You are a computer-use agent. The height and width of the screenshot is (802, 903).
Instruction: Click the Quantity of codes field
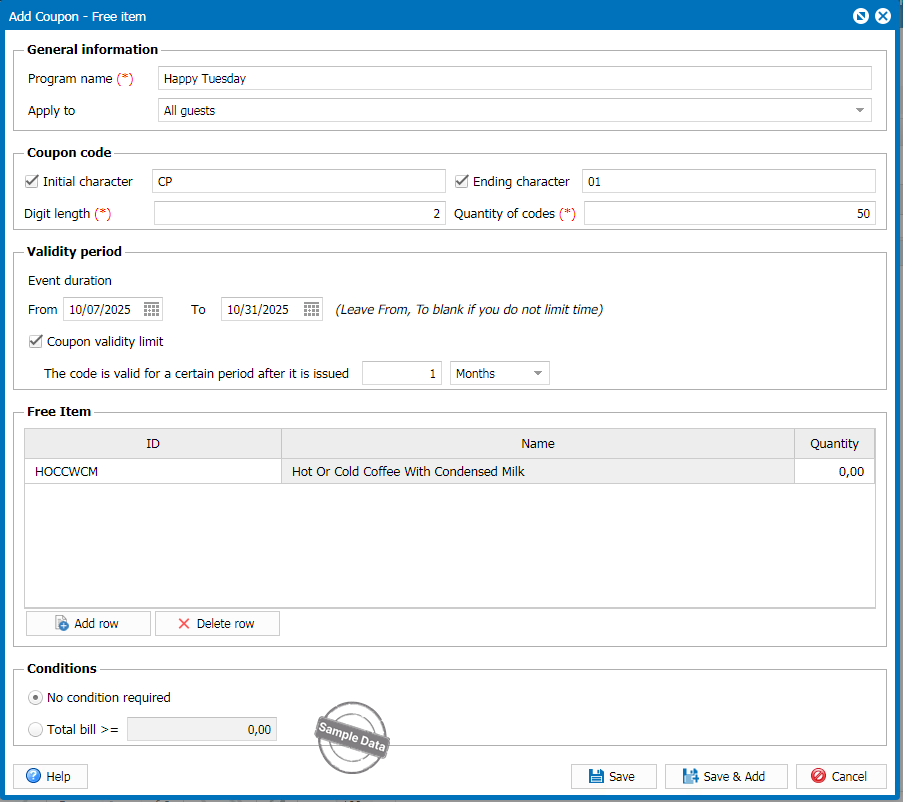point(729,213)
